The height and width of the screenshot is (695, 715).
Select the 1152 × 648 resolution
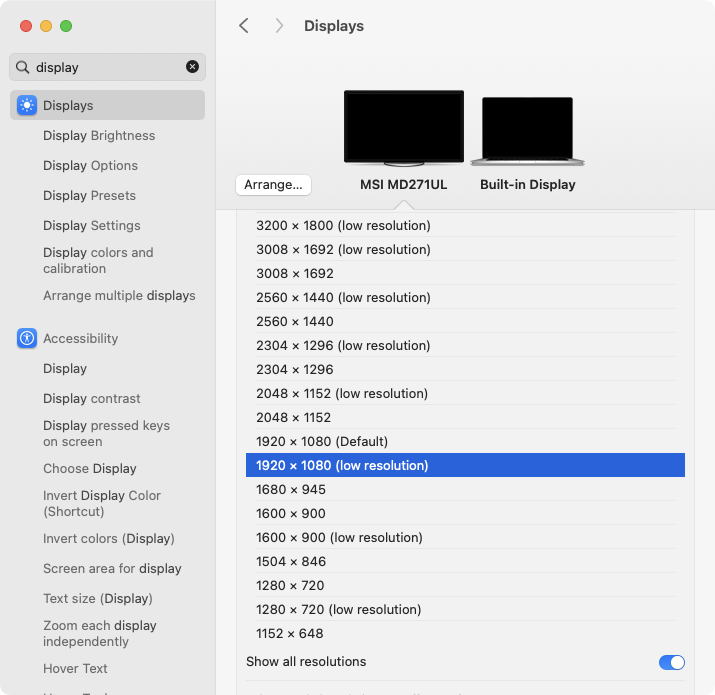(x=465, y=633)
